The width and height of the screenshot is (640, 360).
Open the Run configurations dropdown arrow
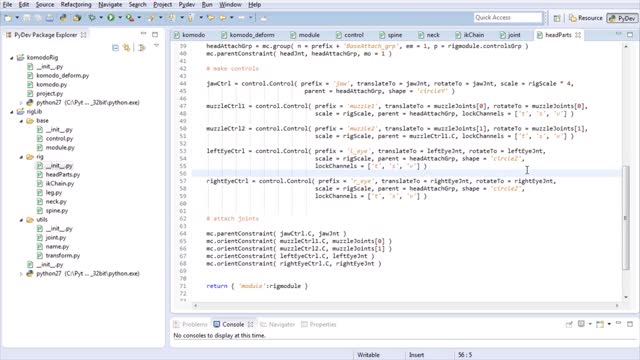coord(120,18)
